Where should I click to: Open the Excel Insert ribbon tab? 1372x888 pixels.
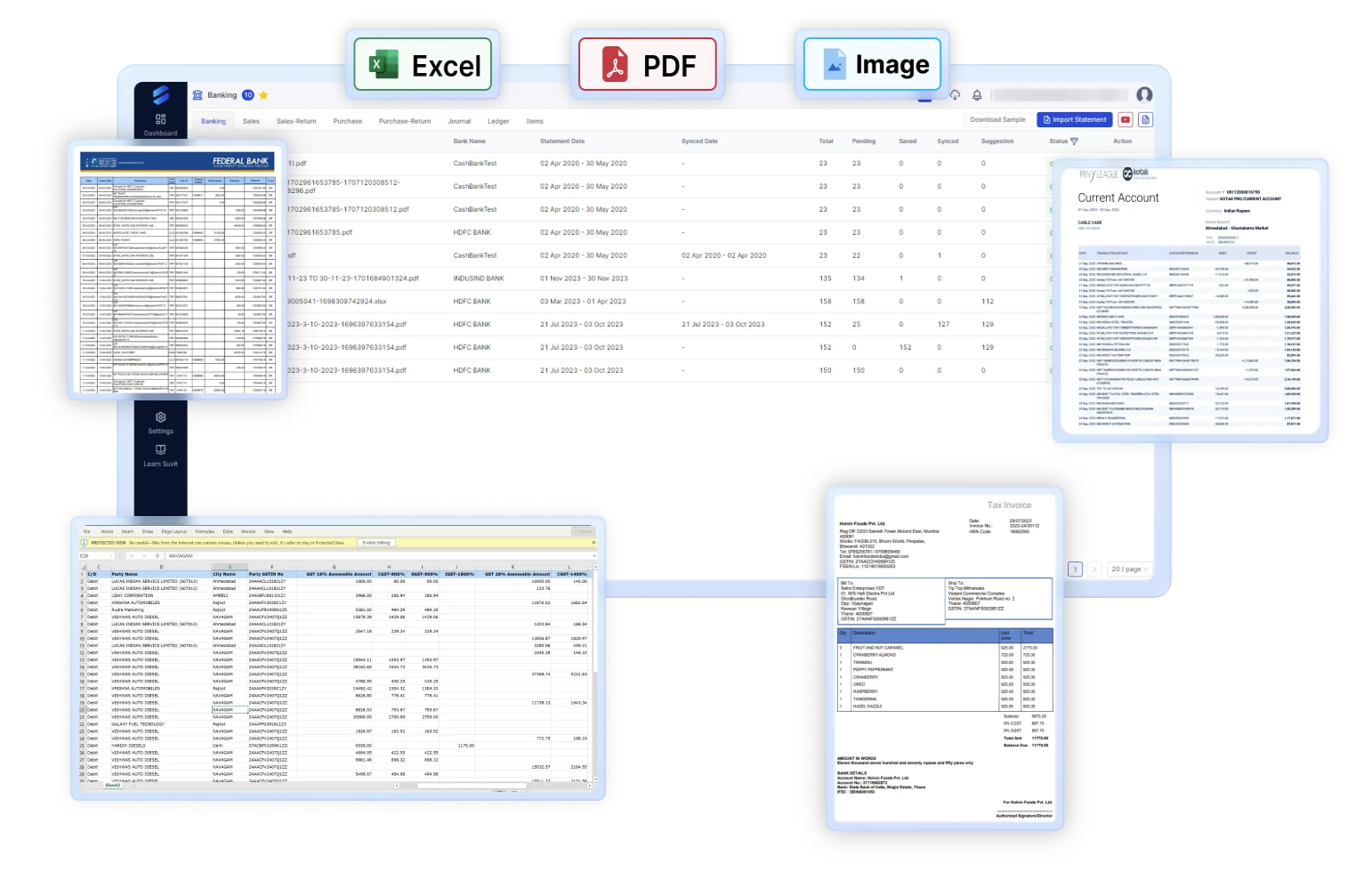click(127, 531)
